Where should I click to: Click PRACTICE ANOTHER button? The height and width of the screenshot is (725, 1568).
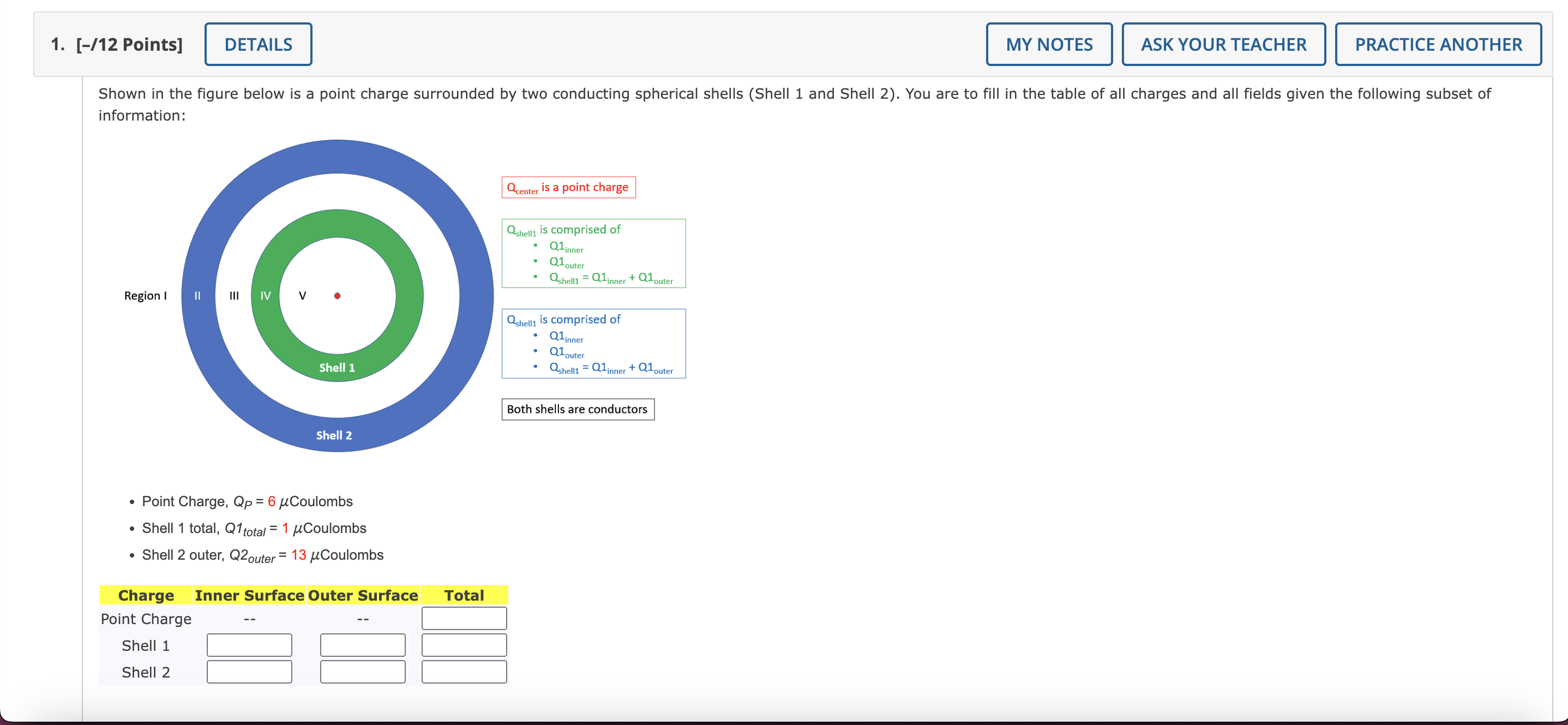(x=1438, y=44)
